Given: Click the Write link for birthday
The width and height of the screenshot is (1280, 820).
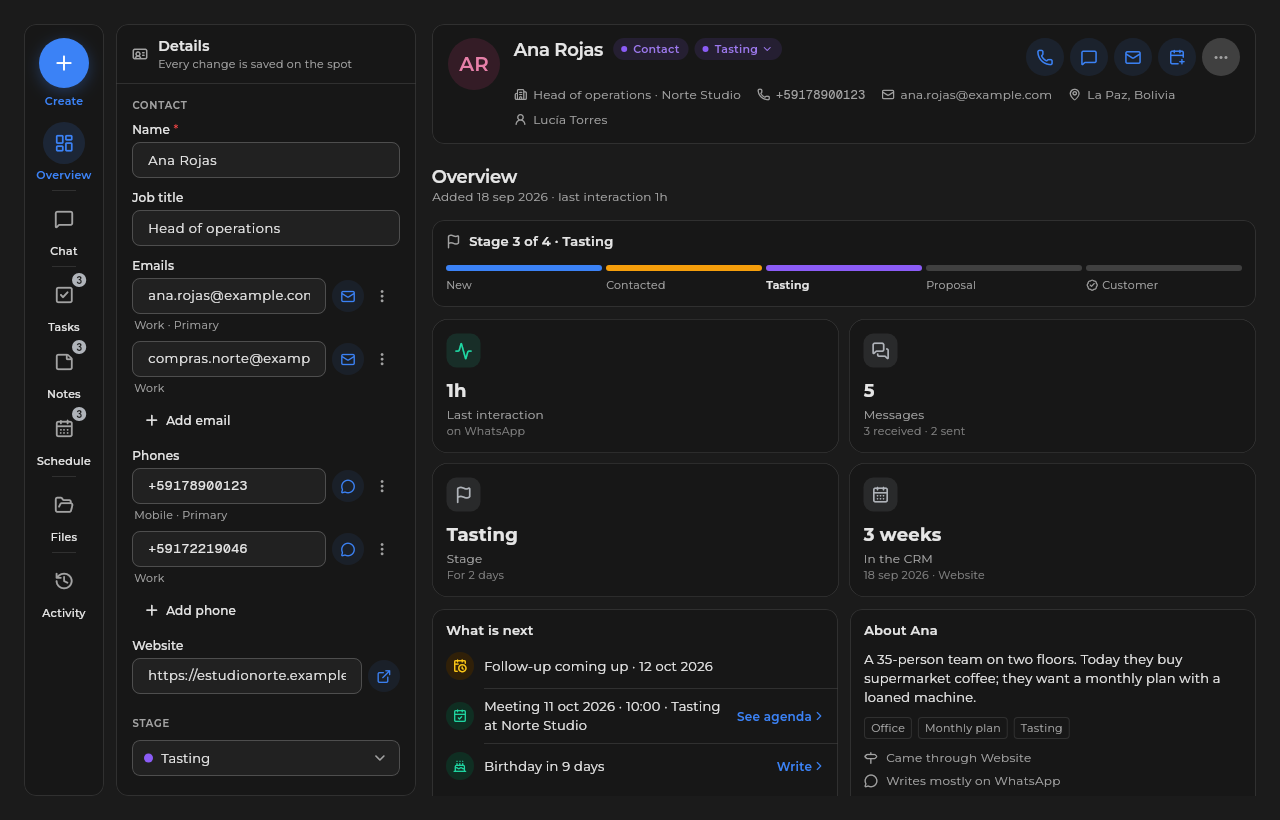Looking at the screenshot, I should click(800, 766).
